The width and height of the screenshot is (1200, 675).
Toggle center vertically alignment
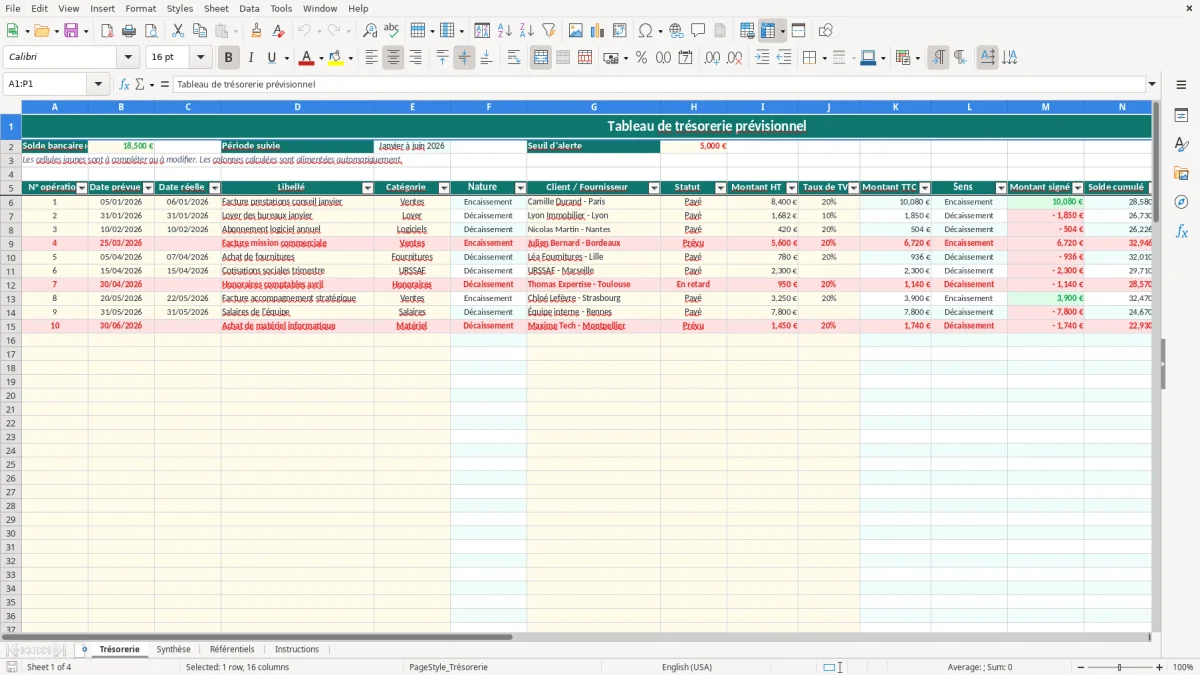pyautogui.click(x=464, y=58)
